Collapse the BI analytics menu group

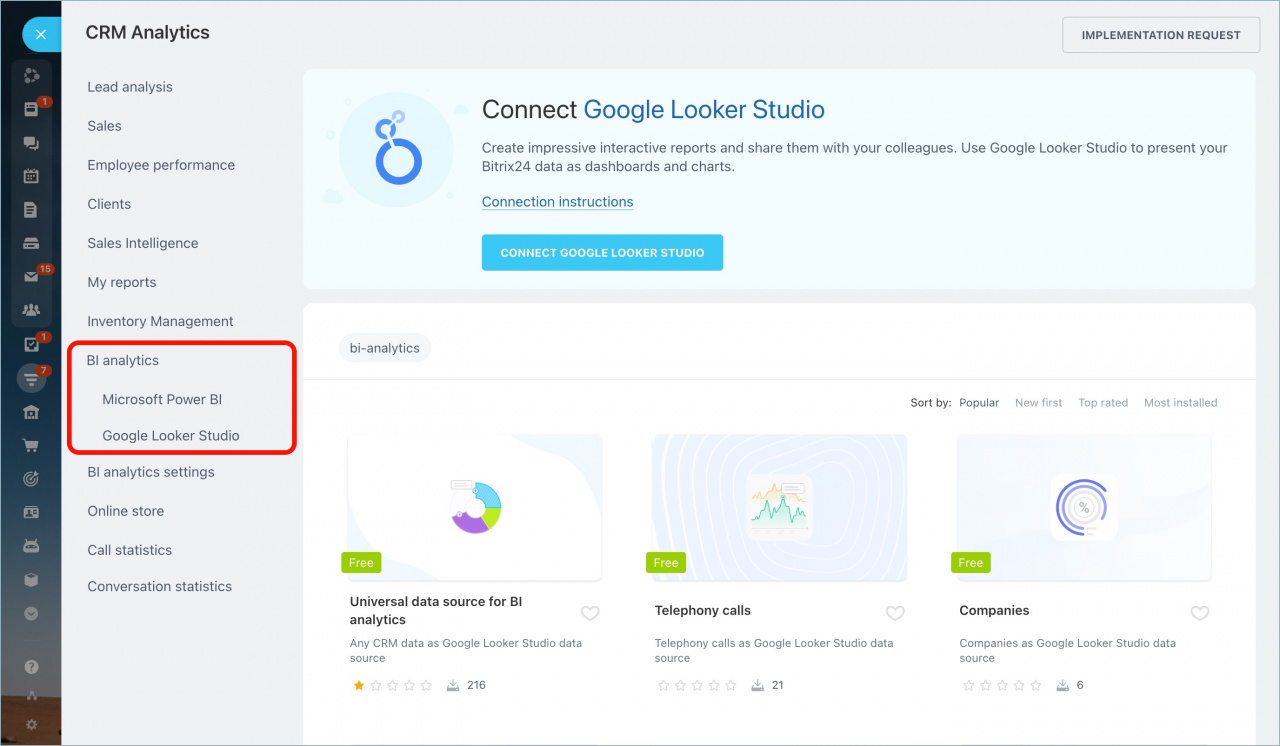[x=123, y=360]
